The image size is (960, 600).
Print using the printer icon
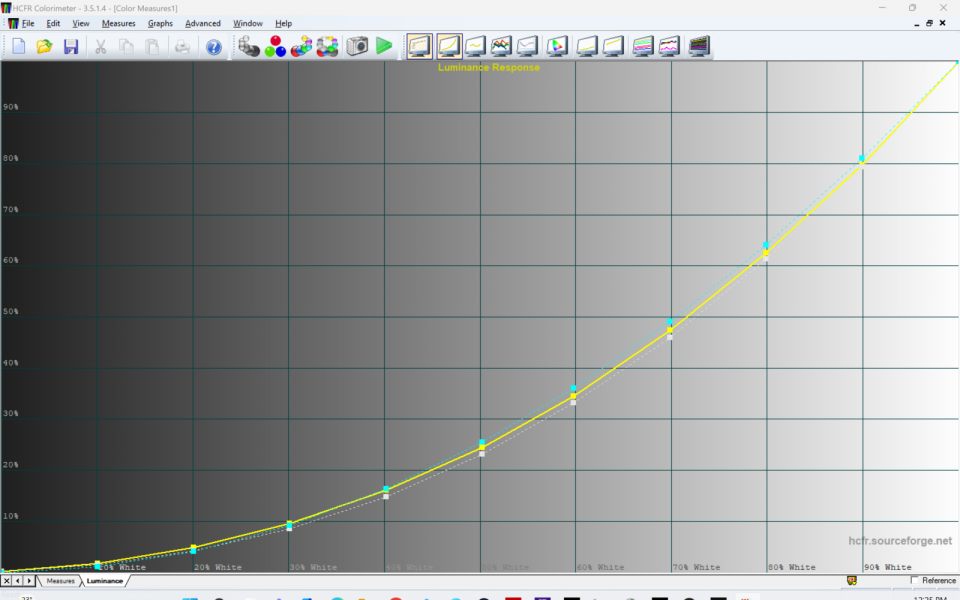coord(182,47)
